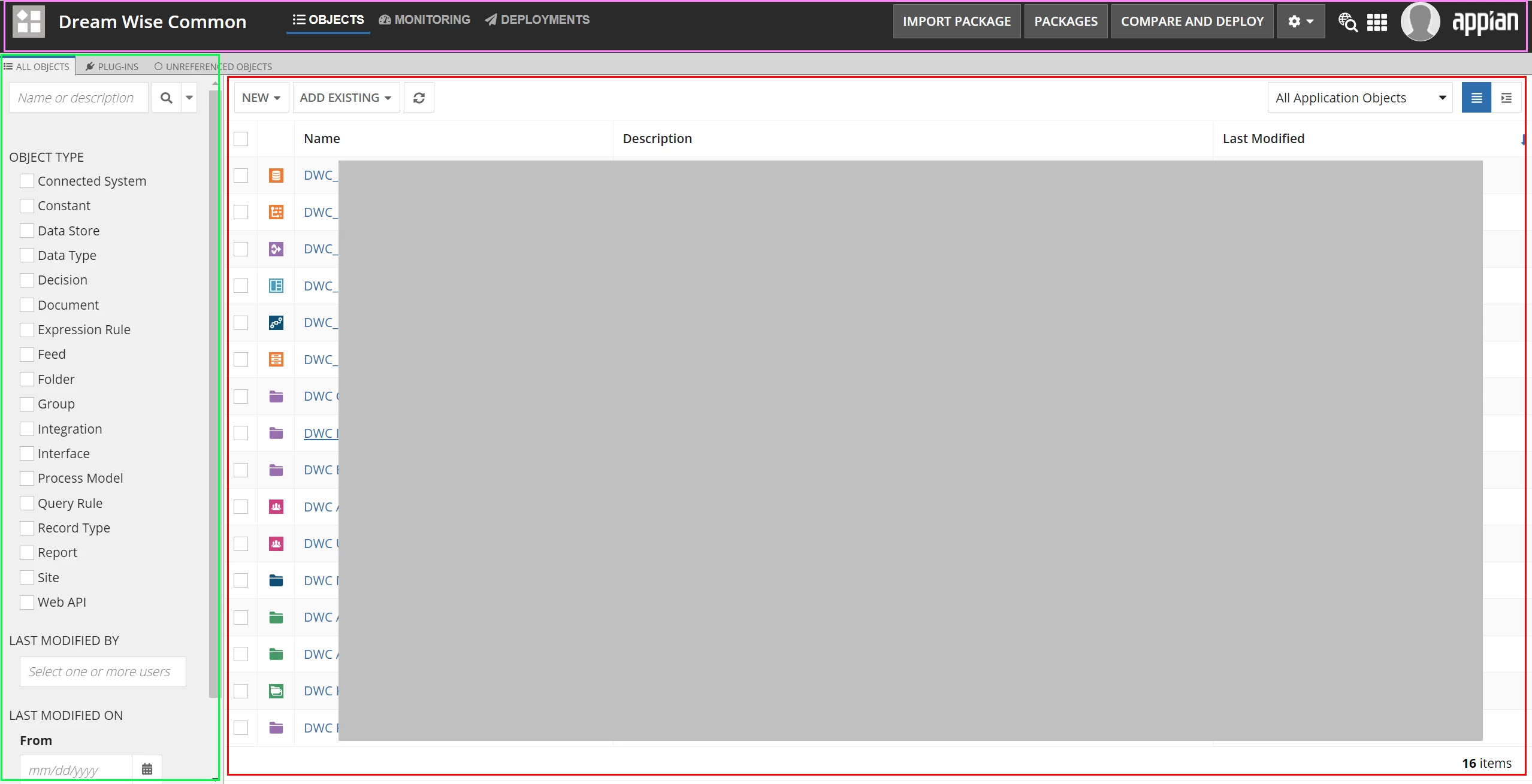The image size is (1532, 784).
Task: Click the refresh objects icon button
Action: coord(419,98)
